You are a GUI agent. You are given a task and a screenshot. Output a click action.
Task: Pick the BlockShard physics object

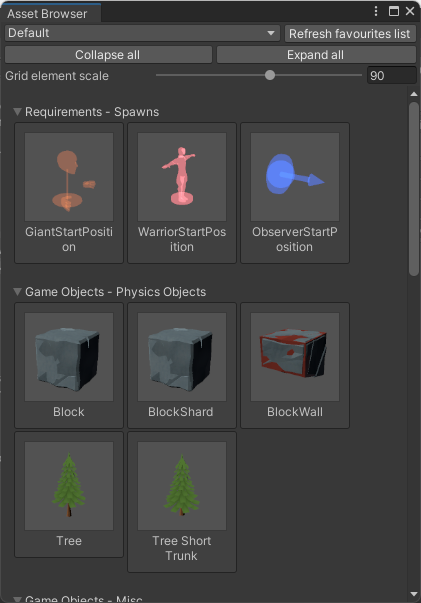tap(182, 357)
